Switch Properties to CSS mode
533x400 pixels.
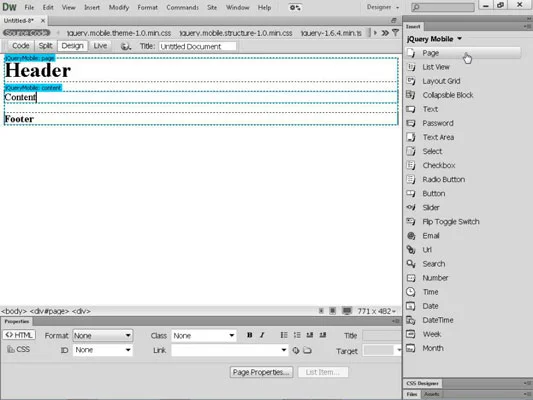pyautogui.click(x=19, y=349)
